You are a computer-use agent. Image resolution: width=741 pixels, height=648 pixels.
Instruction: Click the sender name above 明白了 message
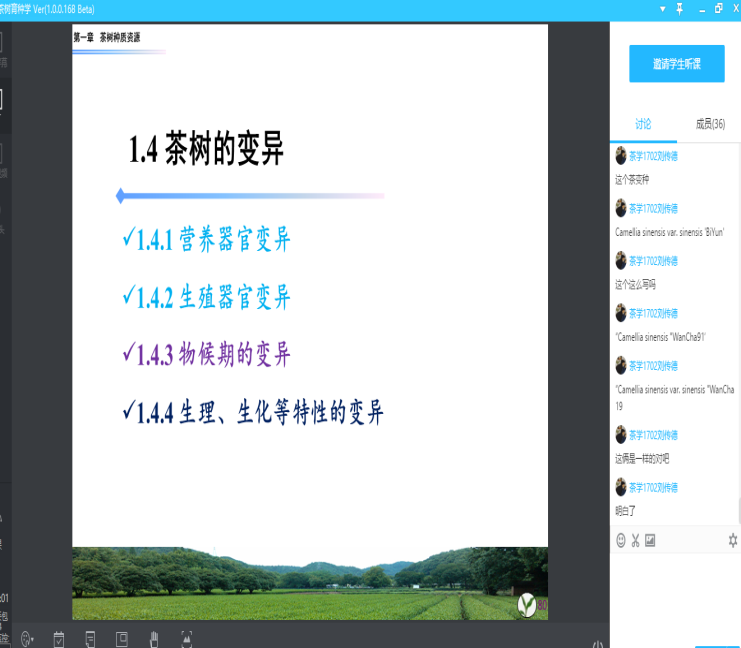tap(653, 487)
